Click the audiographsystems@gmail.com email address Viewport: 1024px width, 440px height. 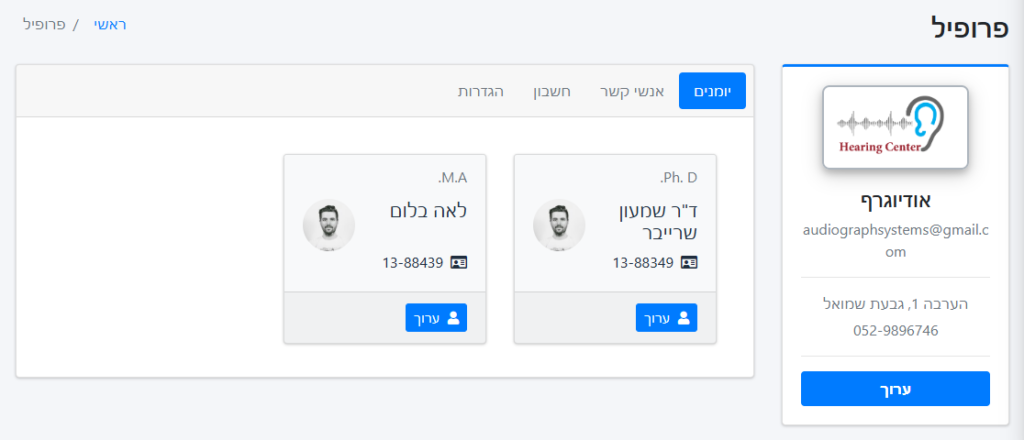tap(895, 241)
